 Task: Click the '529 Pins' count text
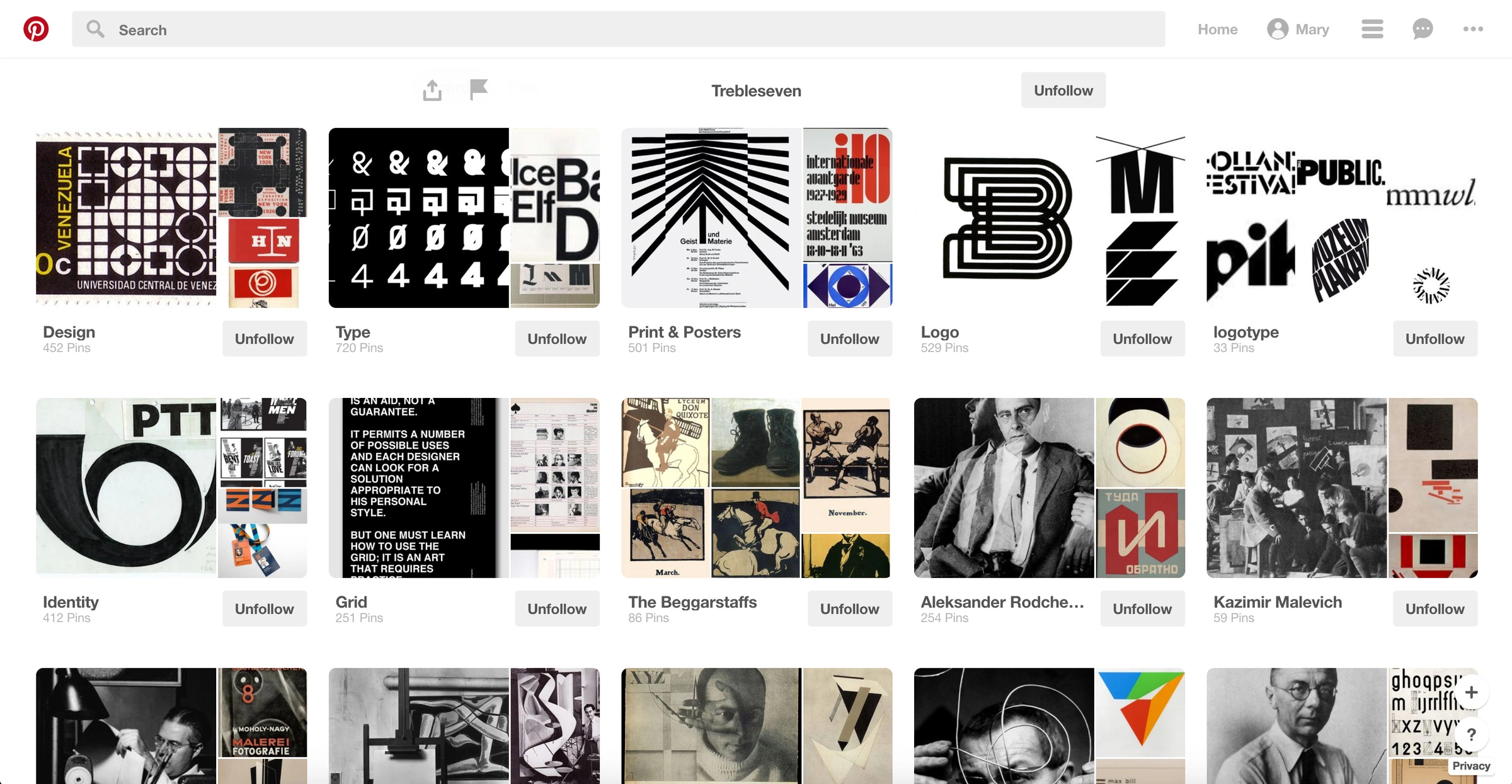(x=944, y=348)
